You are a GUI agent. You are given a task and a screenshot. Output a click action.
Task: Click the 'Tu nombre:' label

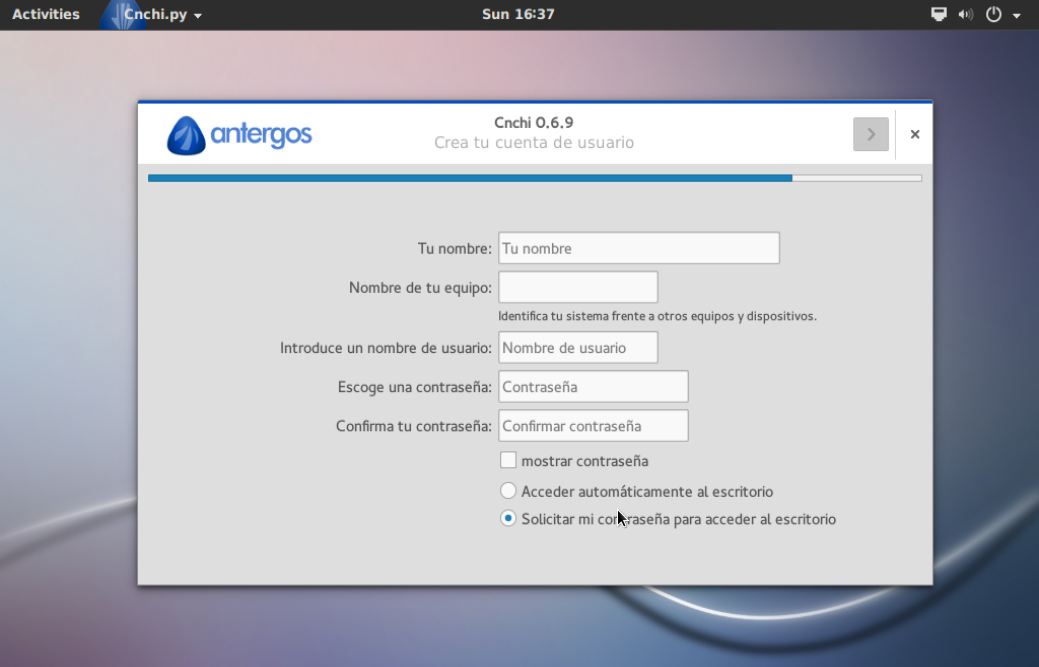pos(455,248)
